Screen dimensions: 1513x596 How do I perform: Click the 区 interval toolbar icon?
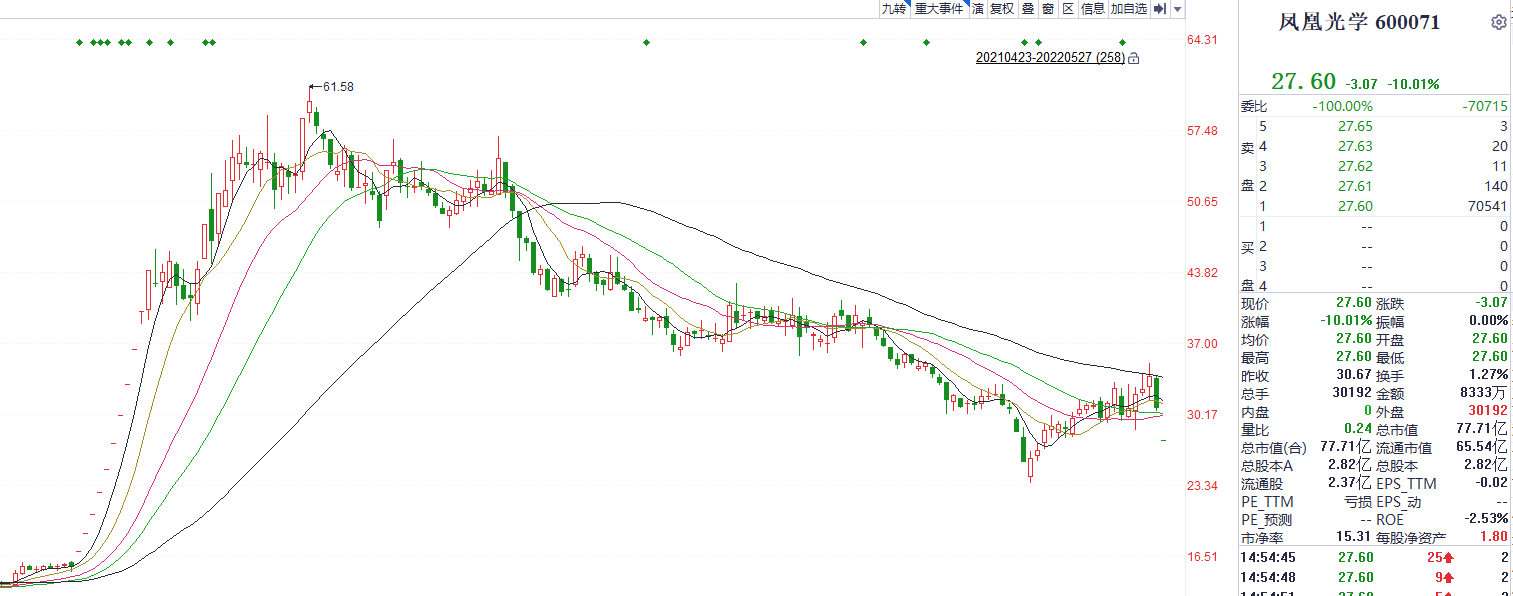click(1068, 9)
